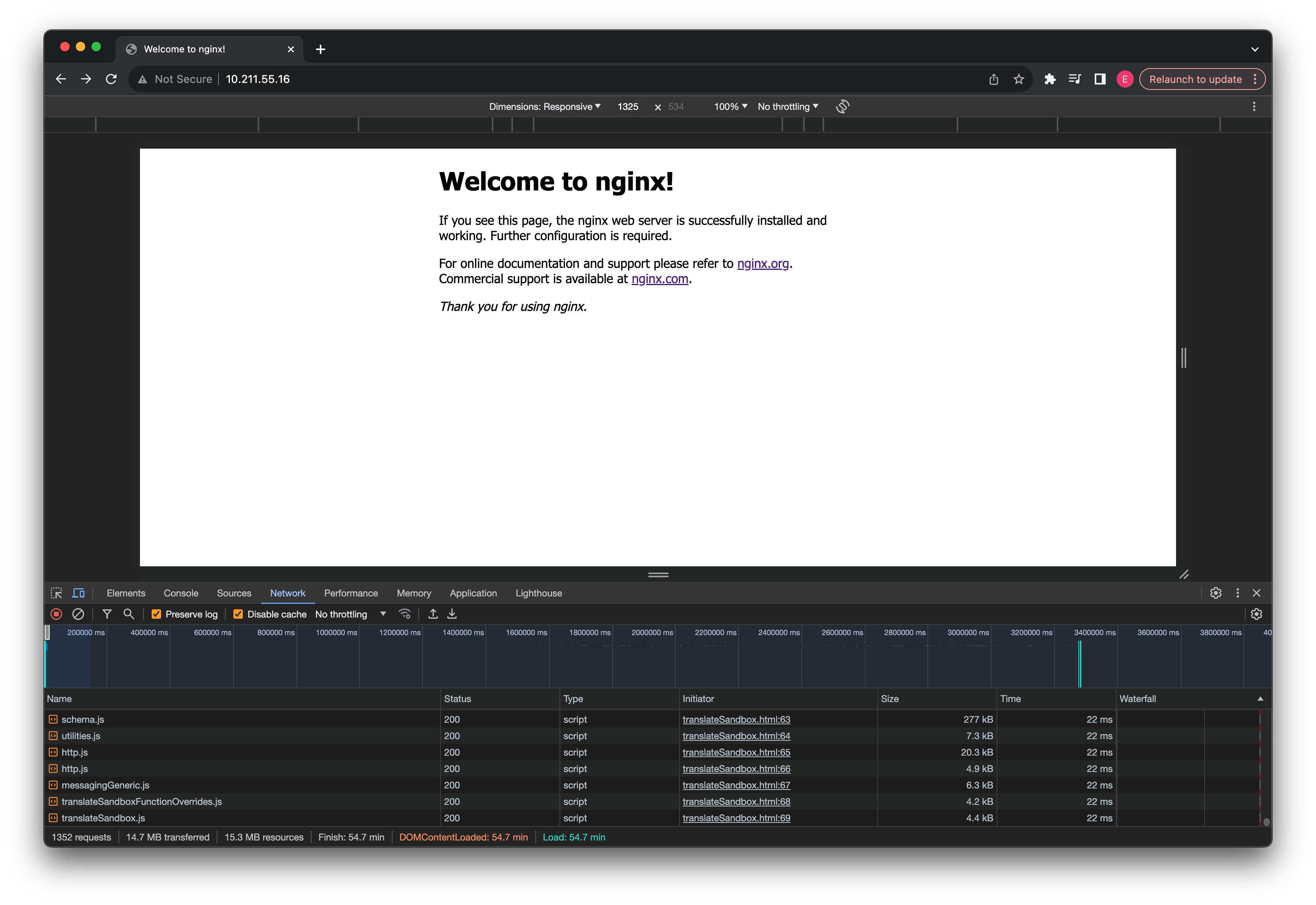1316x905 pixels.
Task: Switch to the Console tab
Action: 181,593
